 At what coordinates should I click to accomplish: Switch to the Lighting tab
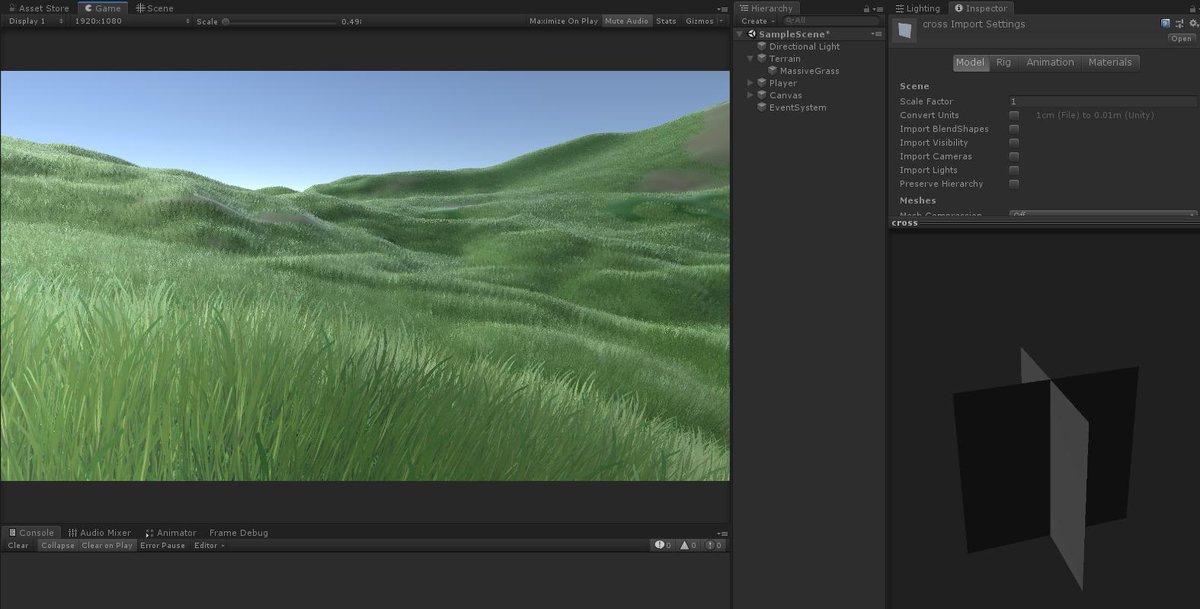click(x=918, y=8)
